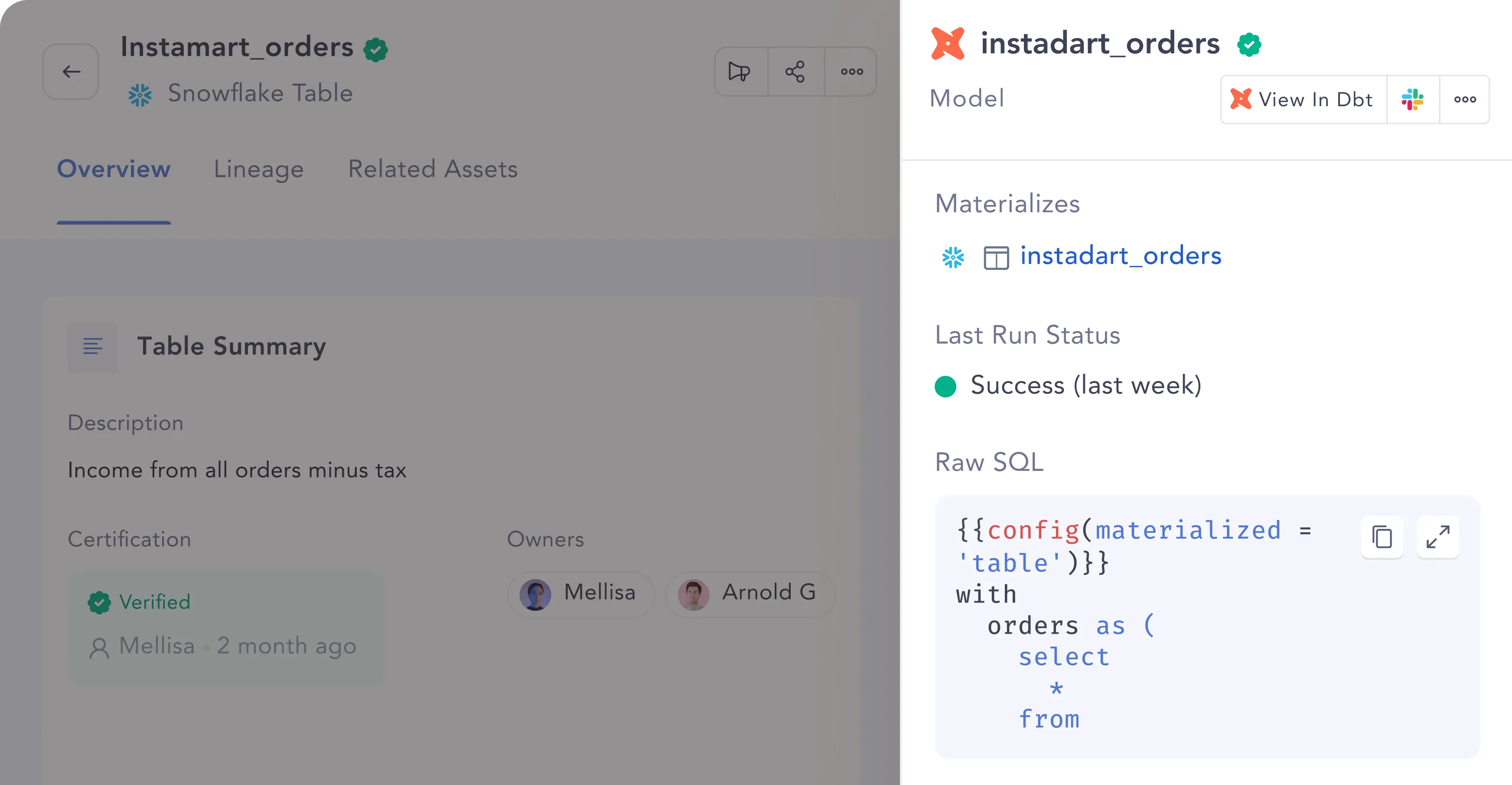Click View In Dbt button
The width and height of the screenshot is (1512, 785).
coord(1303,99)
